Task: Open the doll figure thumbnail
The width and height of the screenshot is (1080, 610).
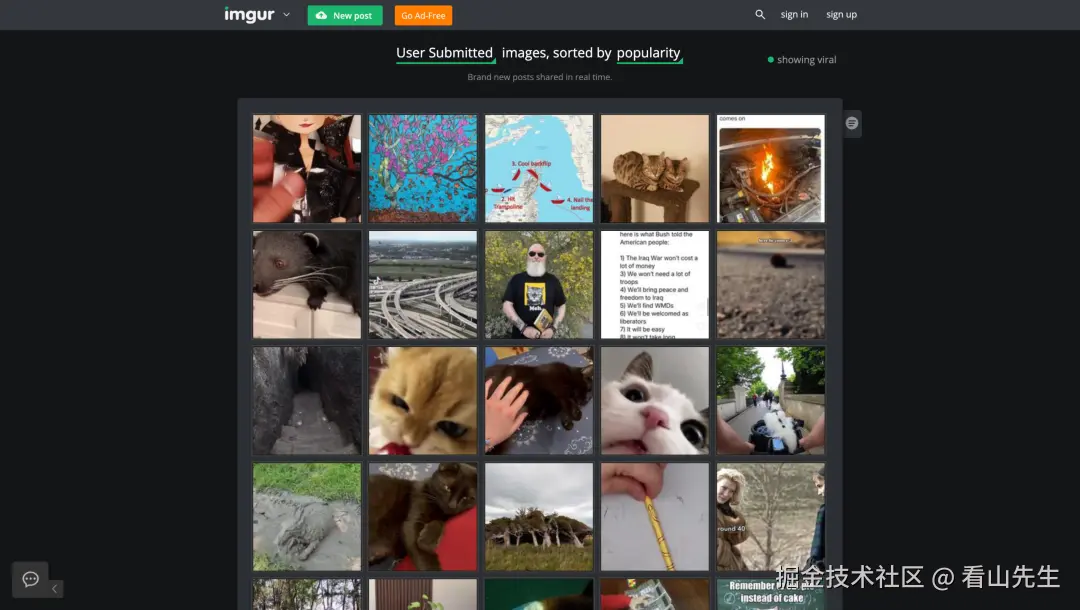Action: click(x=307, y=169)
